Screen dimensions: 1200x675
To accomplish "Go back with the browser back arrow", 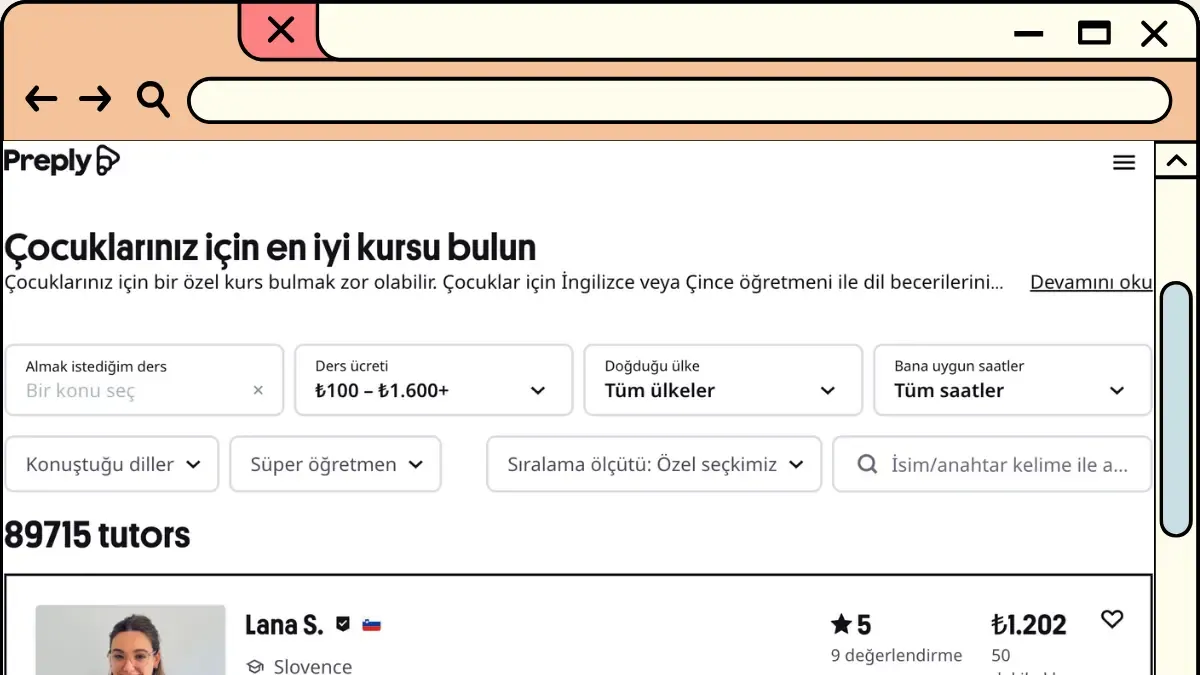I will click(x=41, y=99).
